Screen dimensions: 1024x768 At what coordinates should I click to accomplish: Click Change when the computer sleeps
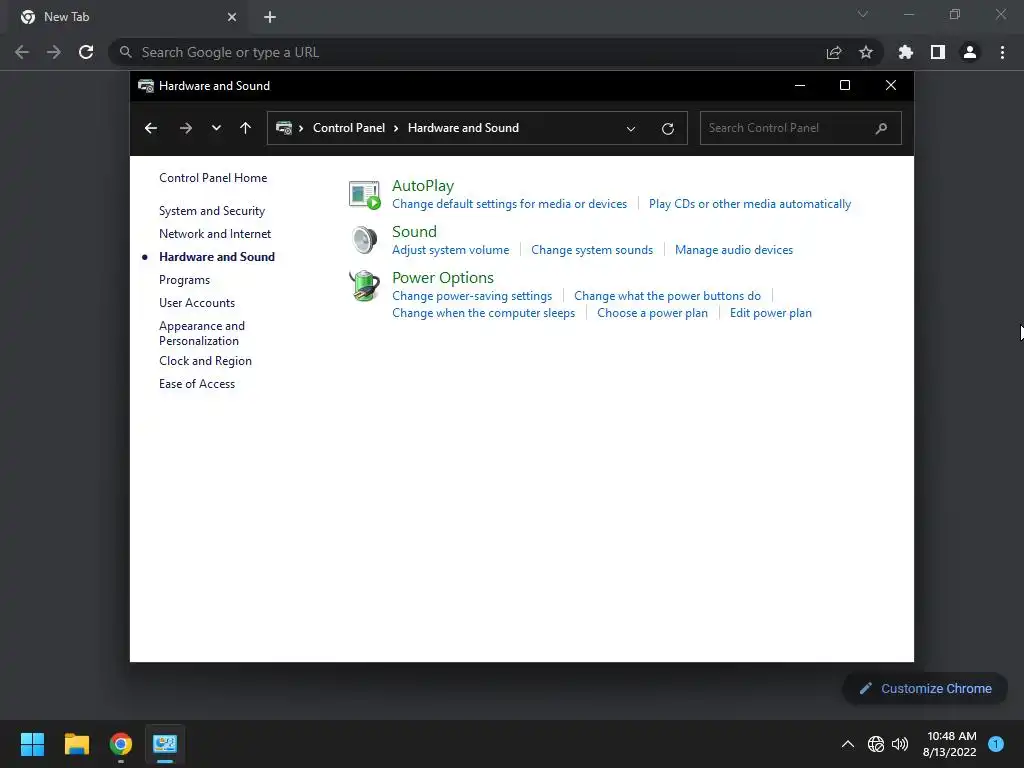coord(483,313)
